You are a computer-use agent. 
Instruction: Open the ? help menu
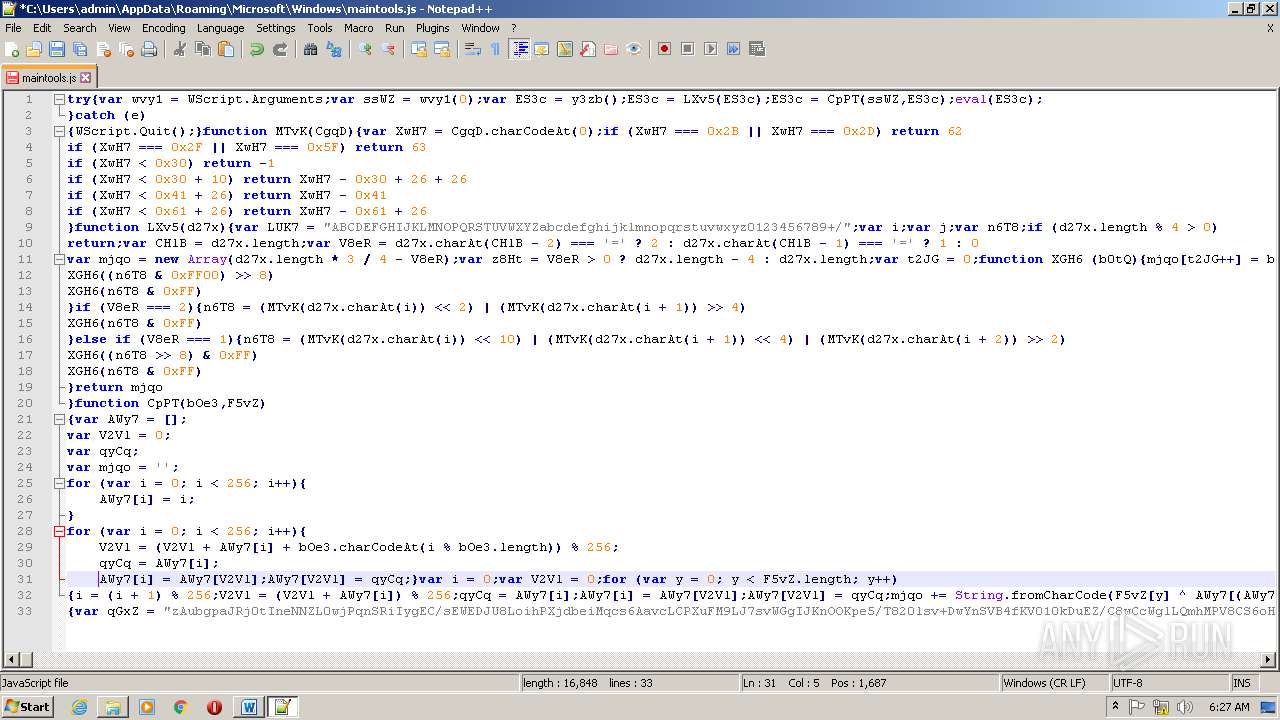pos(514,28)
